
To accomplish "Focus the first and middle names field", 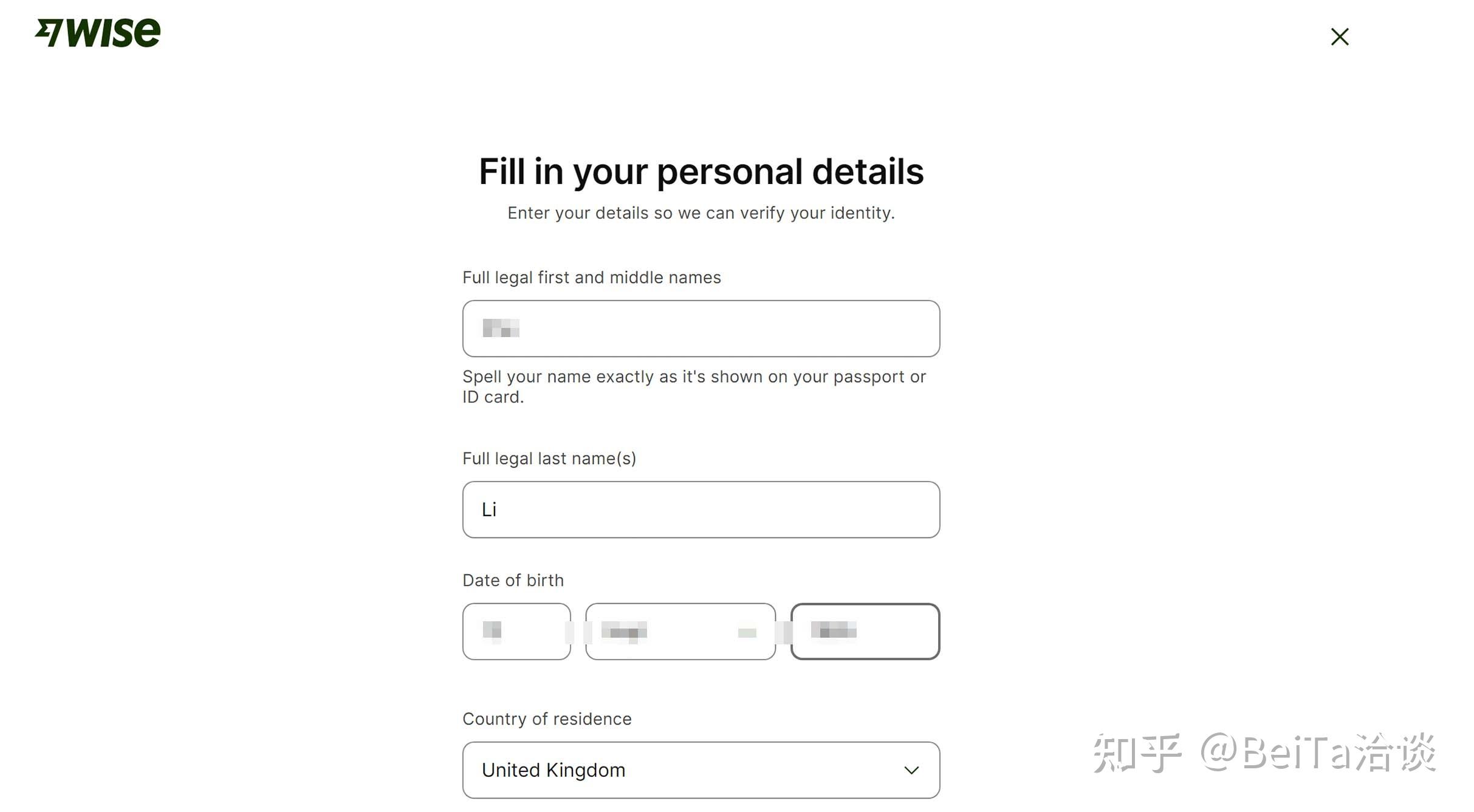I will coord(701,328).
